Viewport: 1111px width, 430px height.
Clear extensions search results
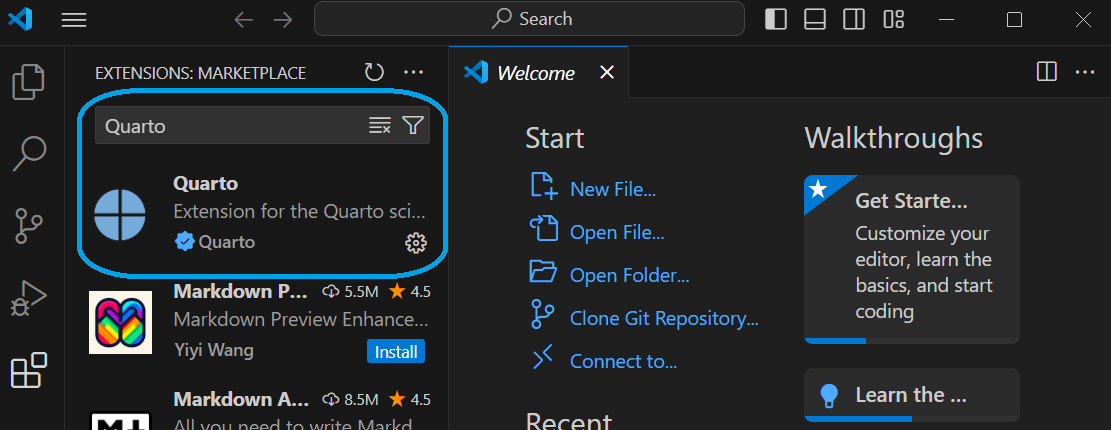380,126
